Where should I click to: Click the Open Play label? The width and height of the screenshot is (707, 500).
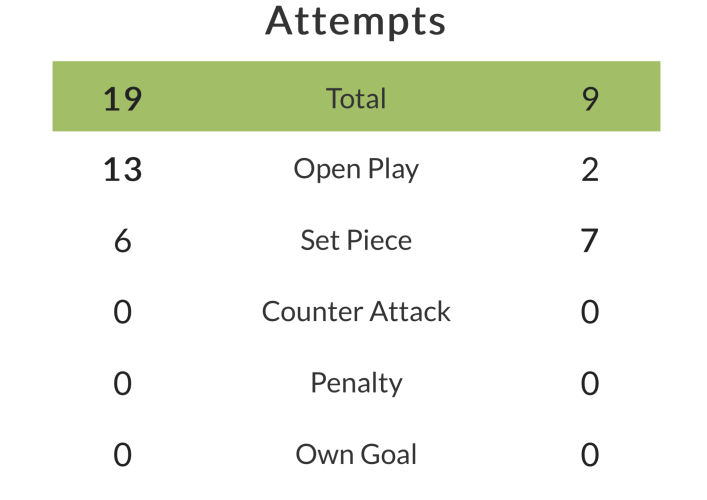click(356, 169)
